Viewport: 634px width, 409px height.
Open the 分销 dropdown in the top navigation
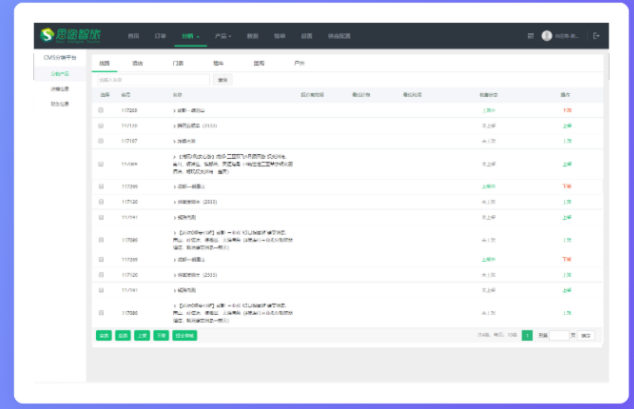coord(190,36)
